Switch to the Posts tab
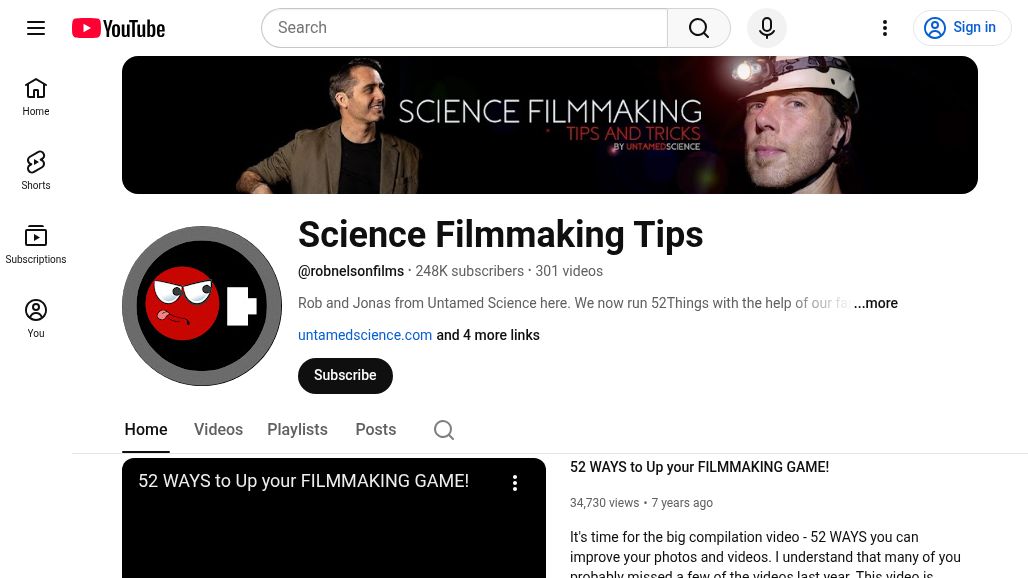Viewport: 1028px width, 578px height. (376, 430)
